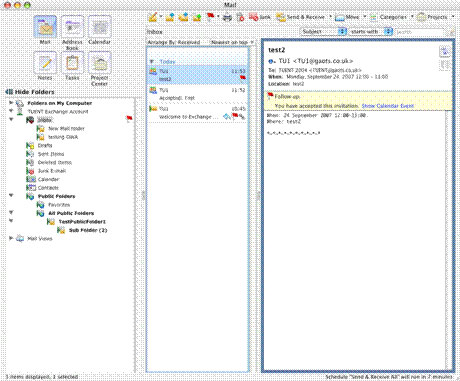Image resolution: width=460 pixels, height=381 pixels.
Task: Open the Categories dropdown arrow
Action: pos(412,16)
